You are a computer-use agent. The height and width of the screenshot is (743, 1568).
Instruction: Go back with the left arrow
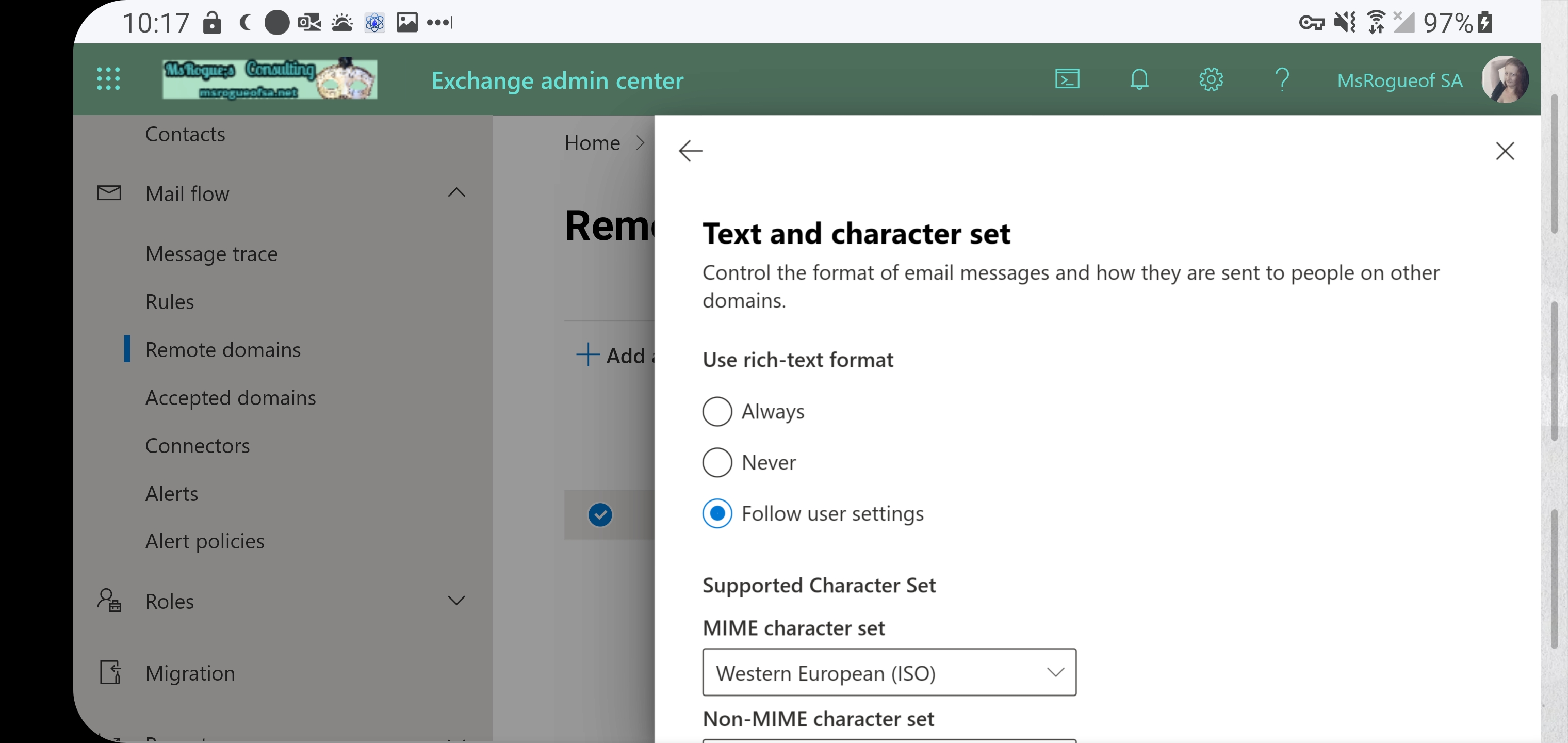690,151
